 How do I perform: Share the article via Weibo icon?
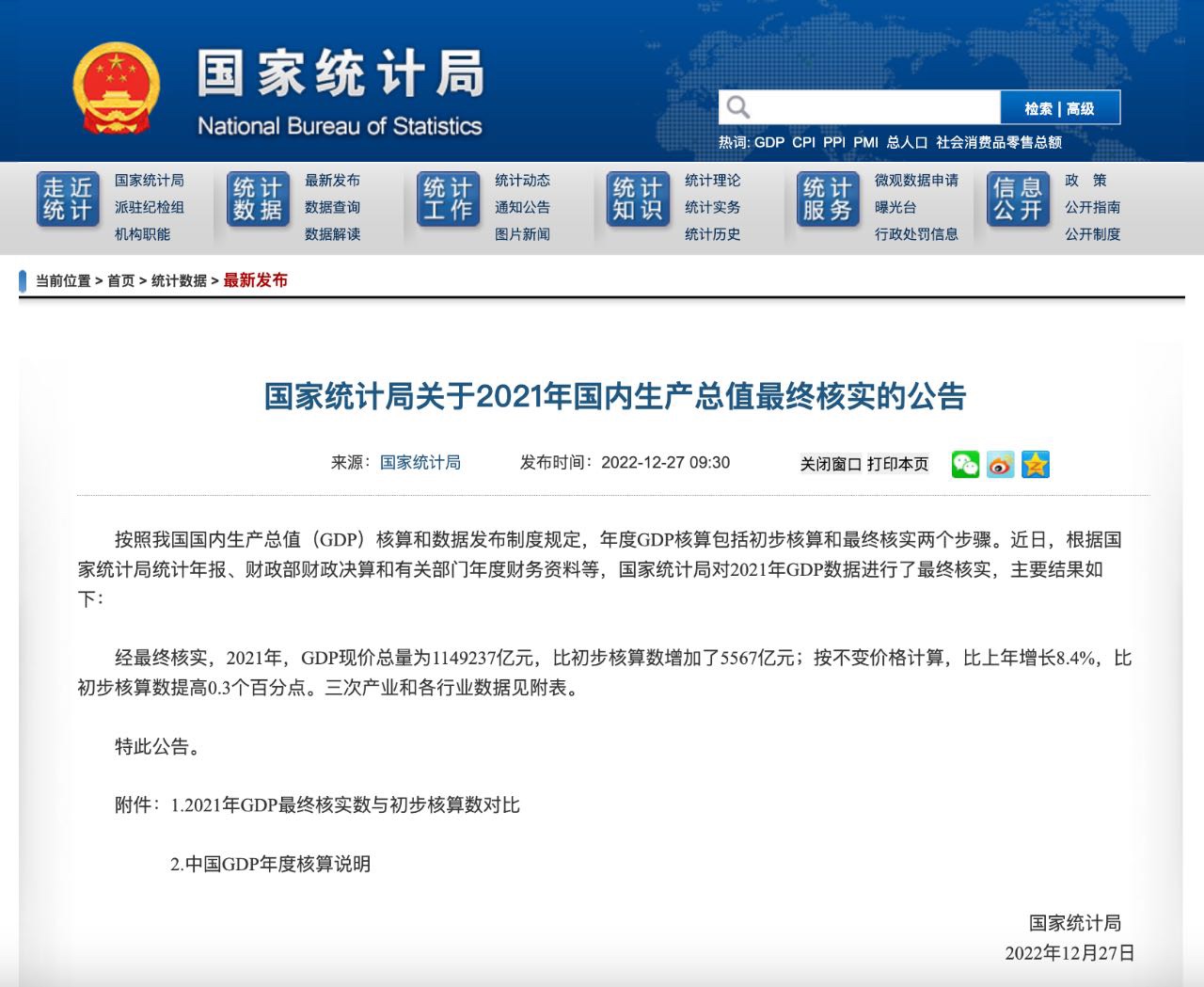1000,464
